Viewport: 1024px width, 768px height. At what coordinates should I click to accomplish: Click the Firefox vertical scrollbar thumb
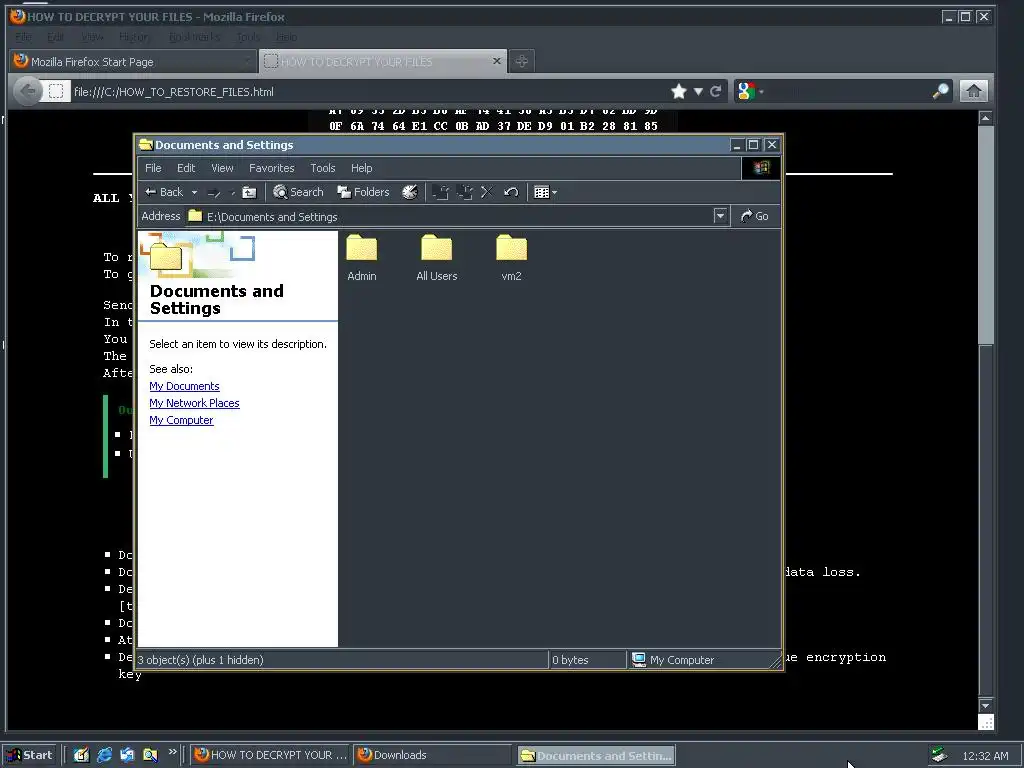pyautogui.click(x=985, y=235)
